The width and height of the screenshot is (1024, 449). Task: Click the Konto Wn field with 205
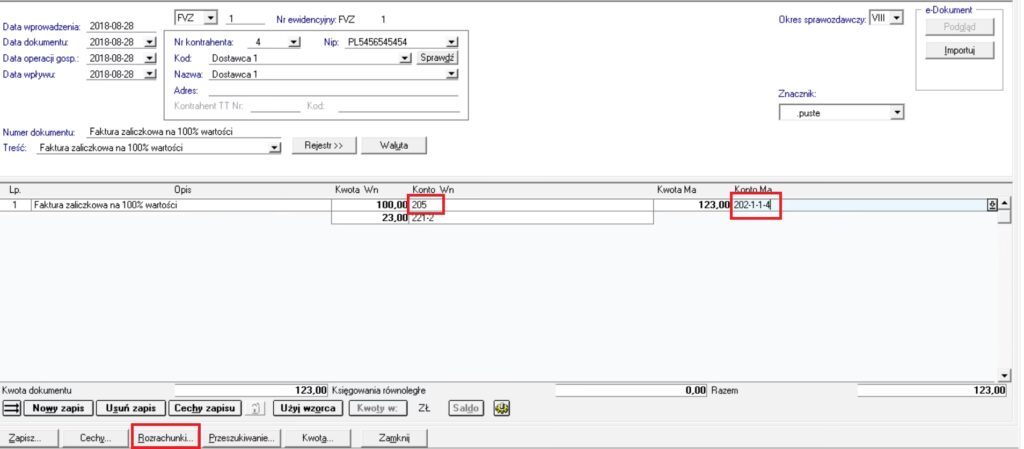coord(426,204)
